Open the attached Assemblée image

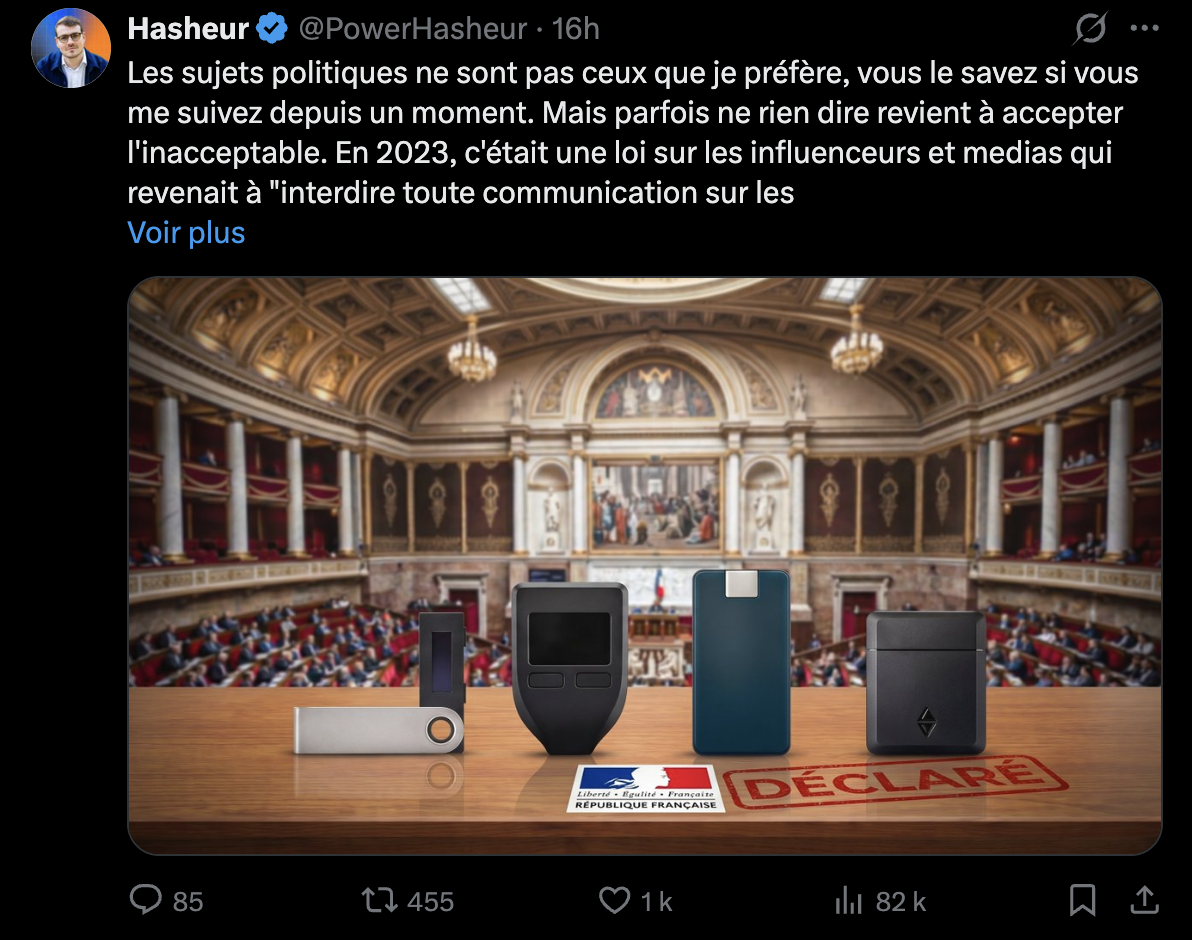[645, 565]
